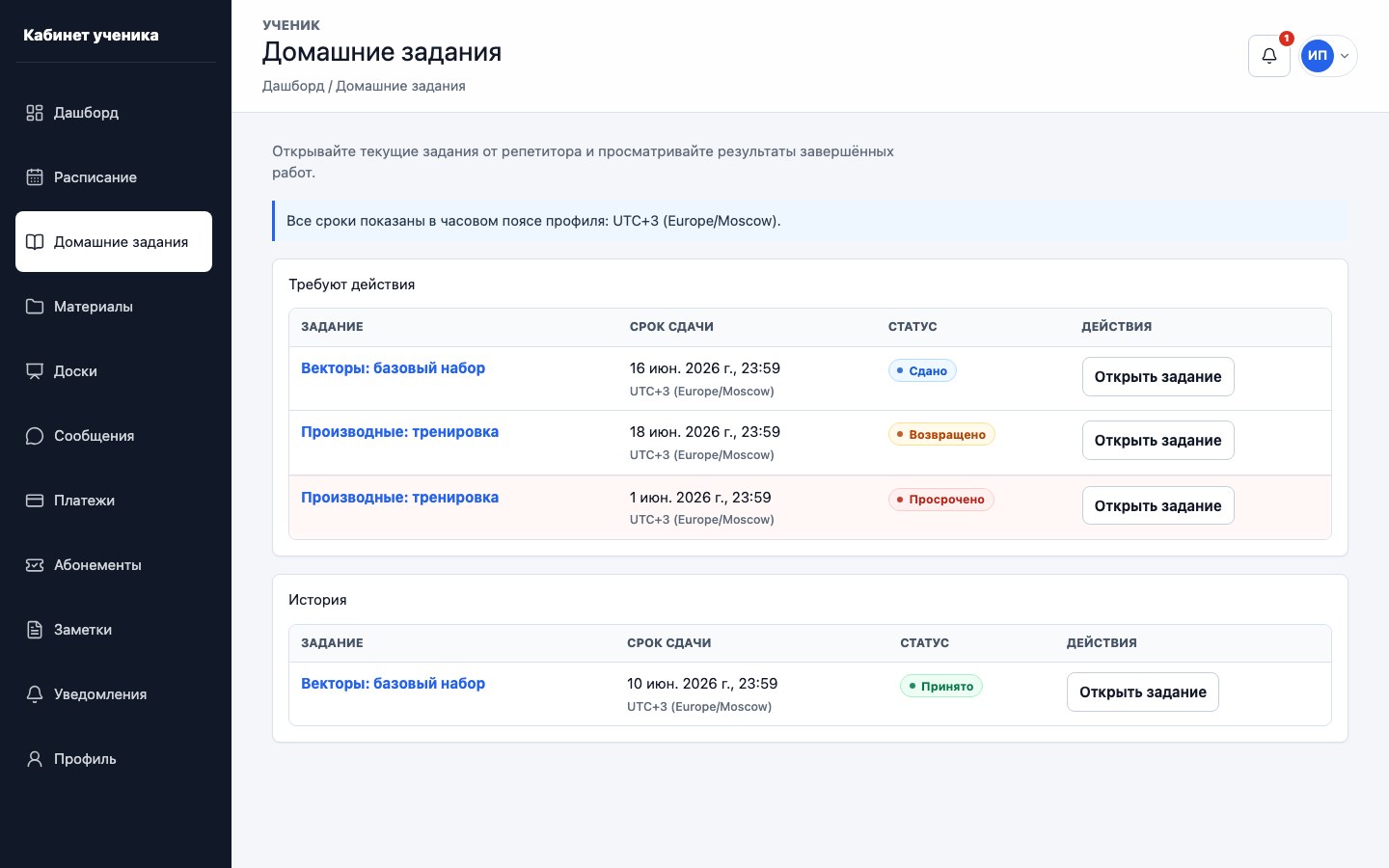Click the Принято status badge
Image resolution: width=1389 pixels, height=868 pixels.
tap(941, 687)
